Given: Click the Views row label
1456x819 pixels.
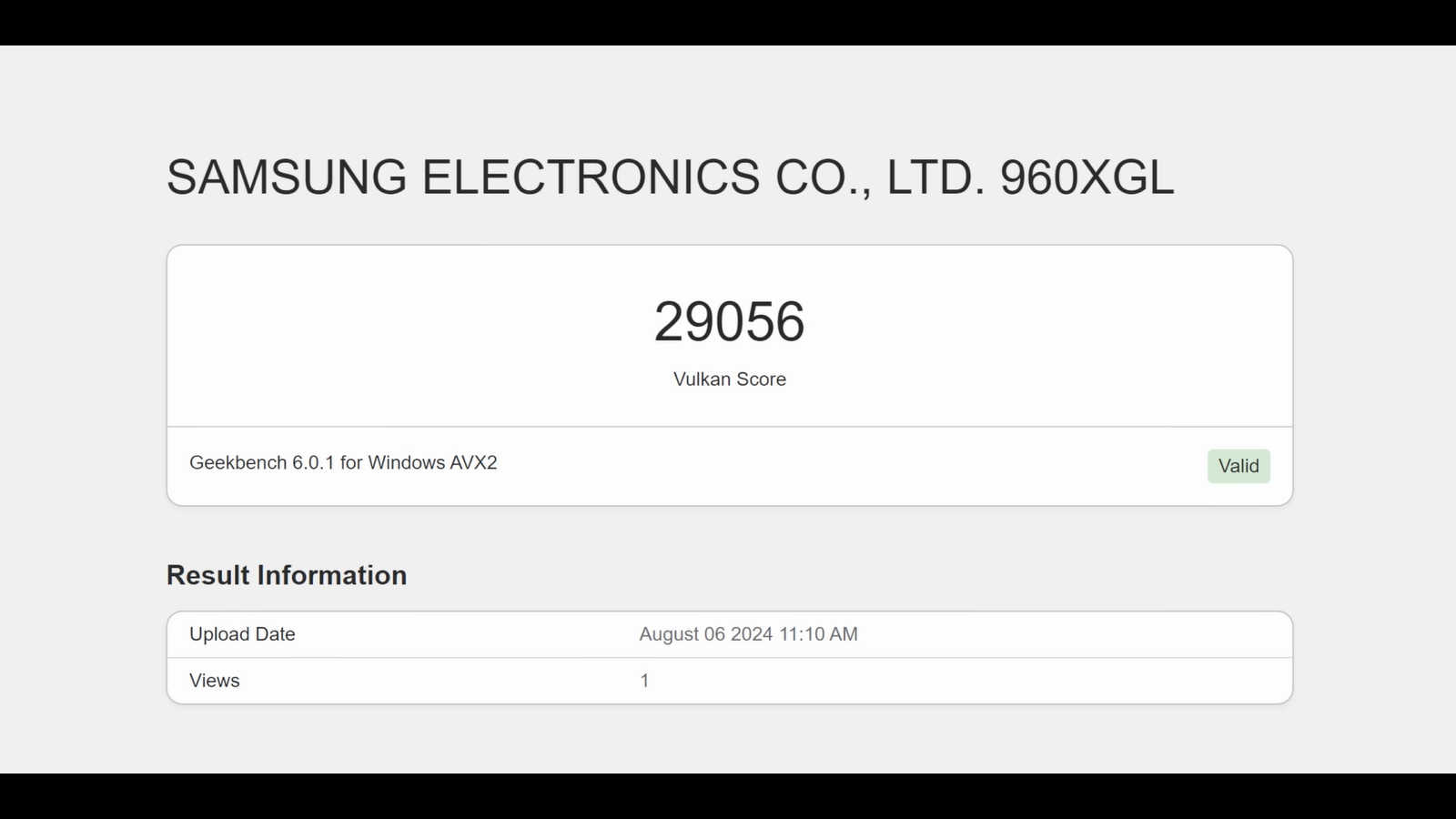Looking at the screenshot, I should pyautogui.click(x=215, y=681).
